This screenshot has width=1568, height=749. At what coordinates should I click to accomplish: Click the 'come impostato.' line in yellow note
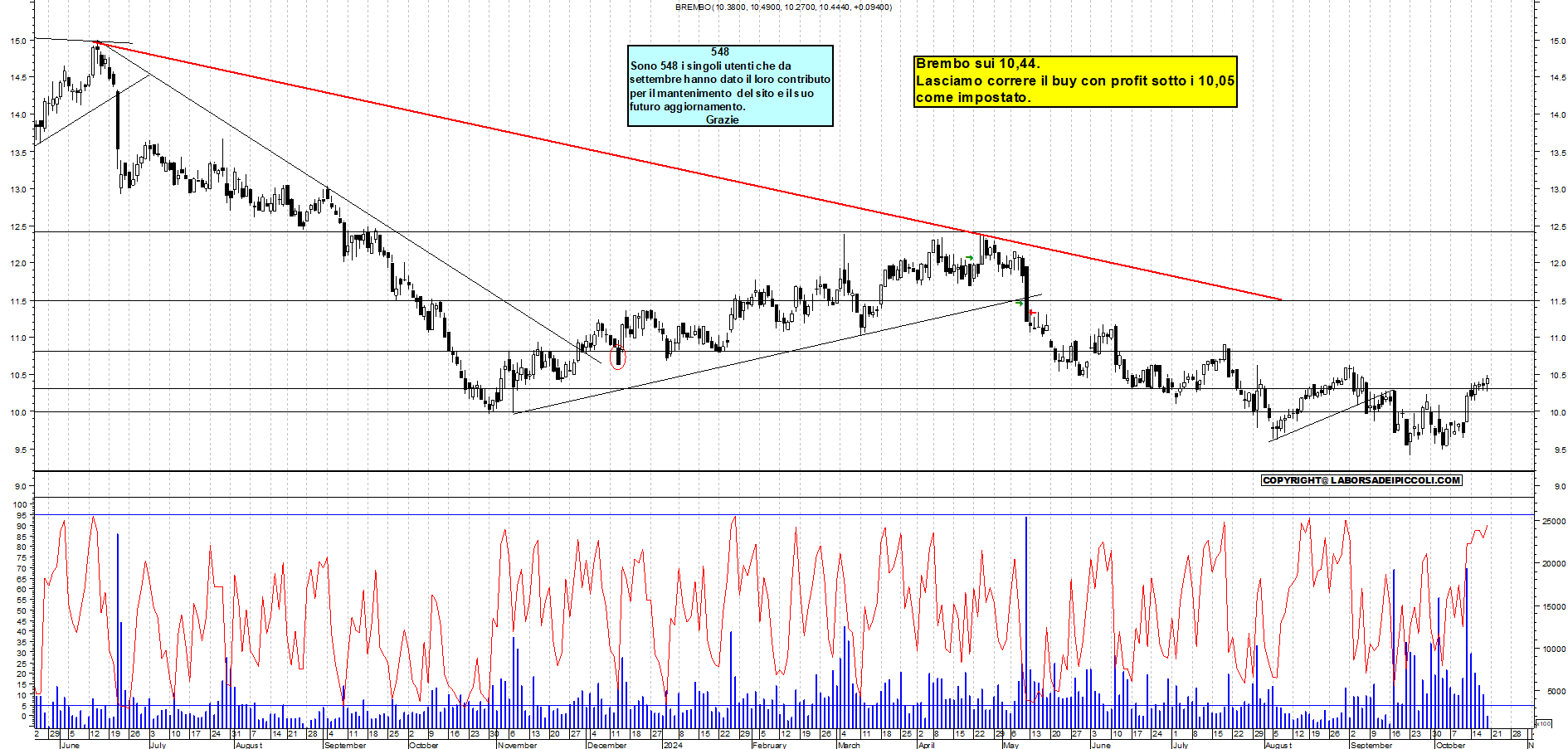tap(973, 97)
